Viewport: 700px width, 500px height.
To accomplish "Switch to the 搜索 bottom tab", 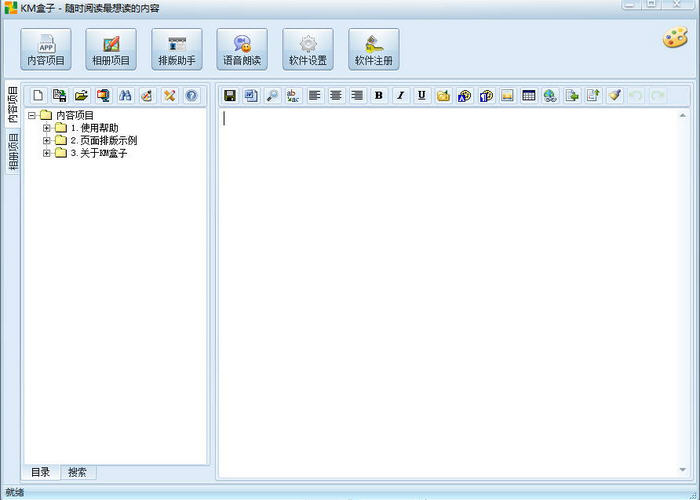I will pos(78,472).
